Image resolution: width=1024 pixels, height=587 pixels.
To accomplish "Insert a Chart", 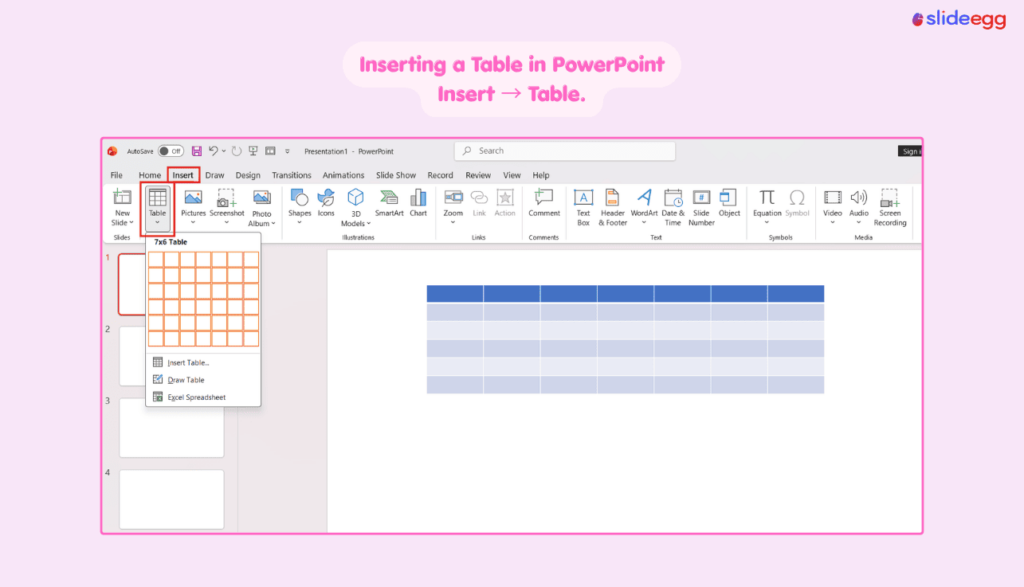I will [418, 203].
